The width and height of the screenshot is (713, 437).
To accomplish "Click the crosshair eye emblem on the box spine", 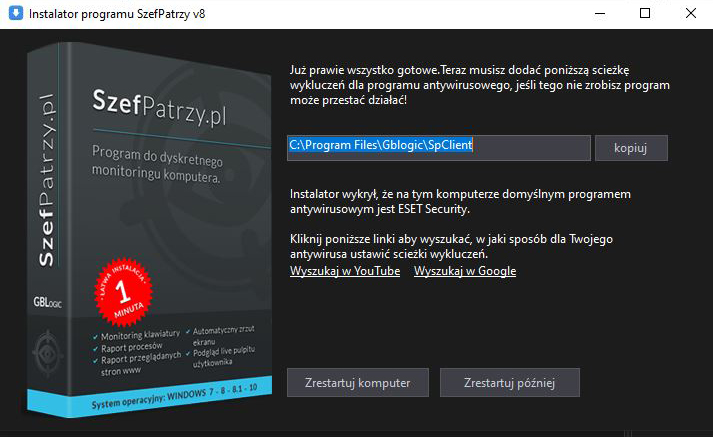I will pyautogui.click(x=47, y=353).
